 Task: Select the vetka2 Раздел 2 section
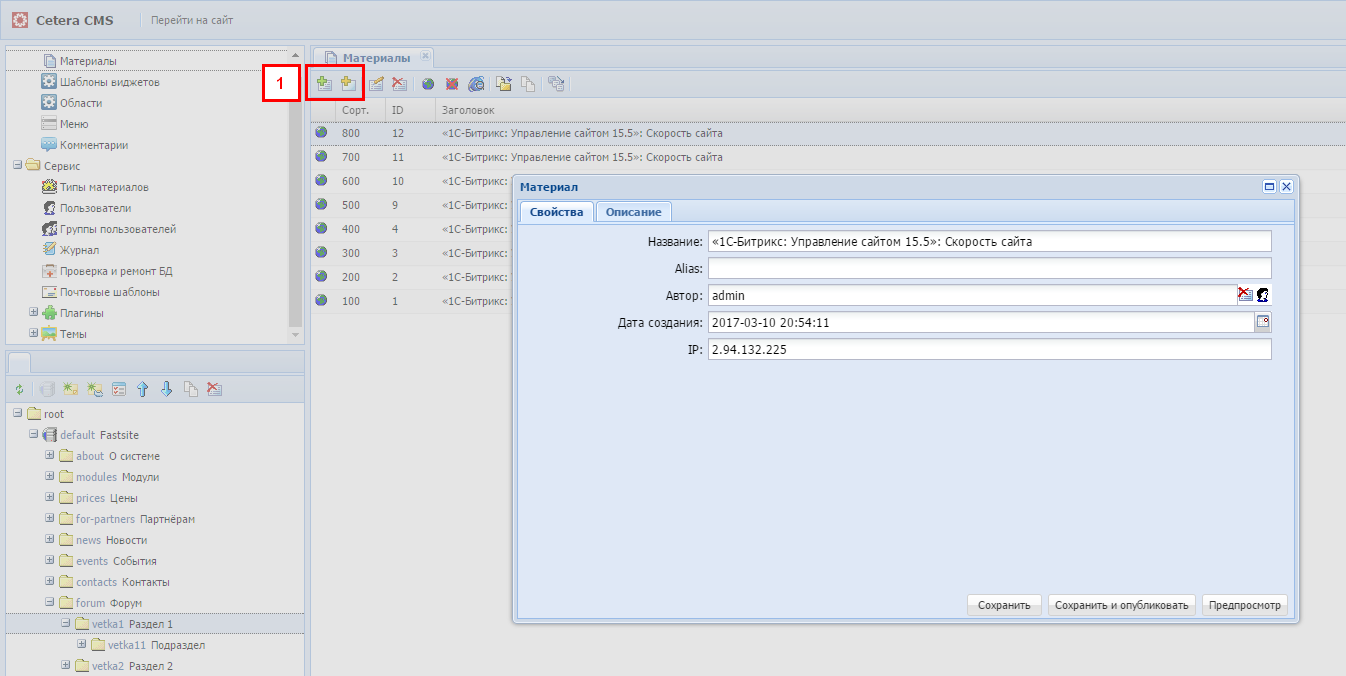pyautogui.click(x=132, y=666)
